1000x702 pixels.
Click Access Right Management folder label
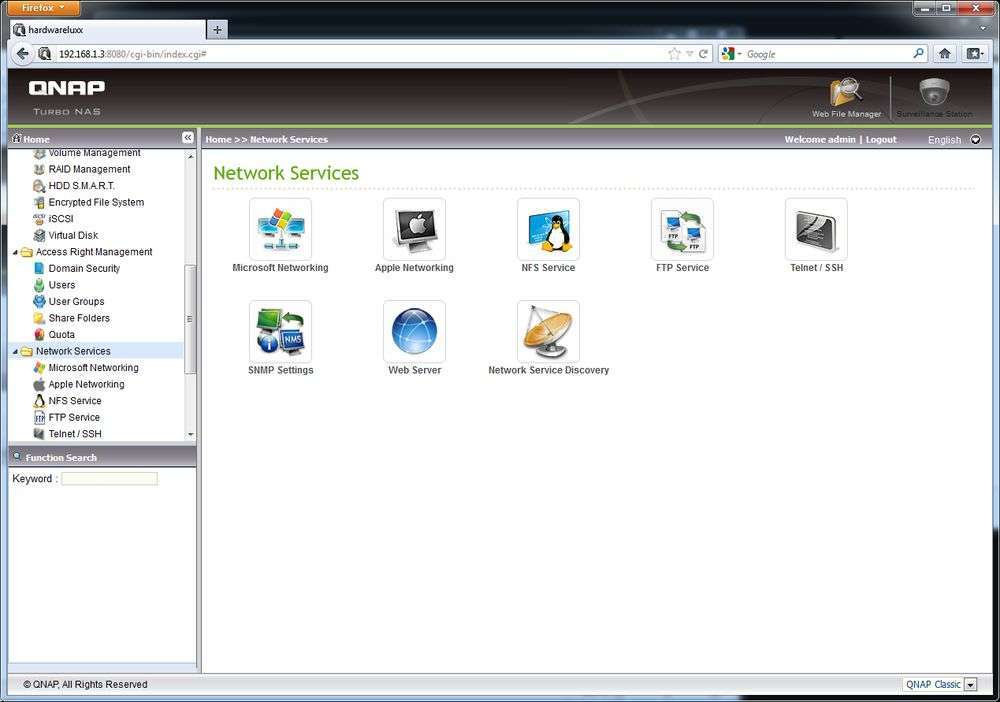94,252
